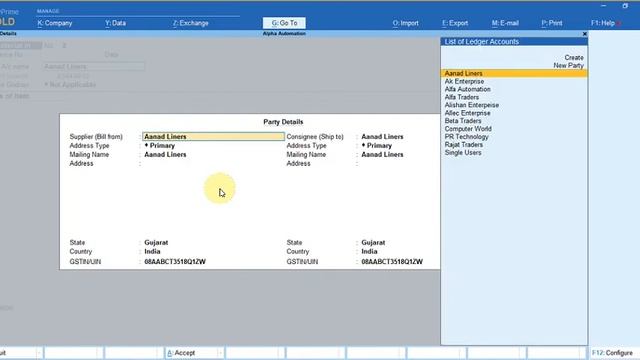640x360 pixels.
Task: Open the M: E-mail menu
Action: [x=505, y=23]
